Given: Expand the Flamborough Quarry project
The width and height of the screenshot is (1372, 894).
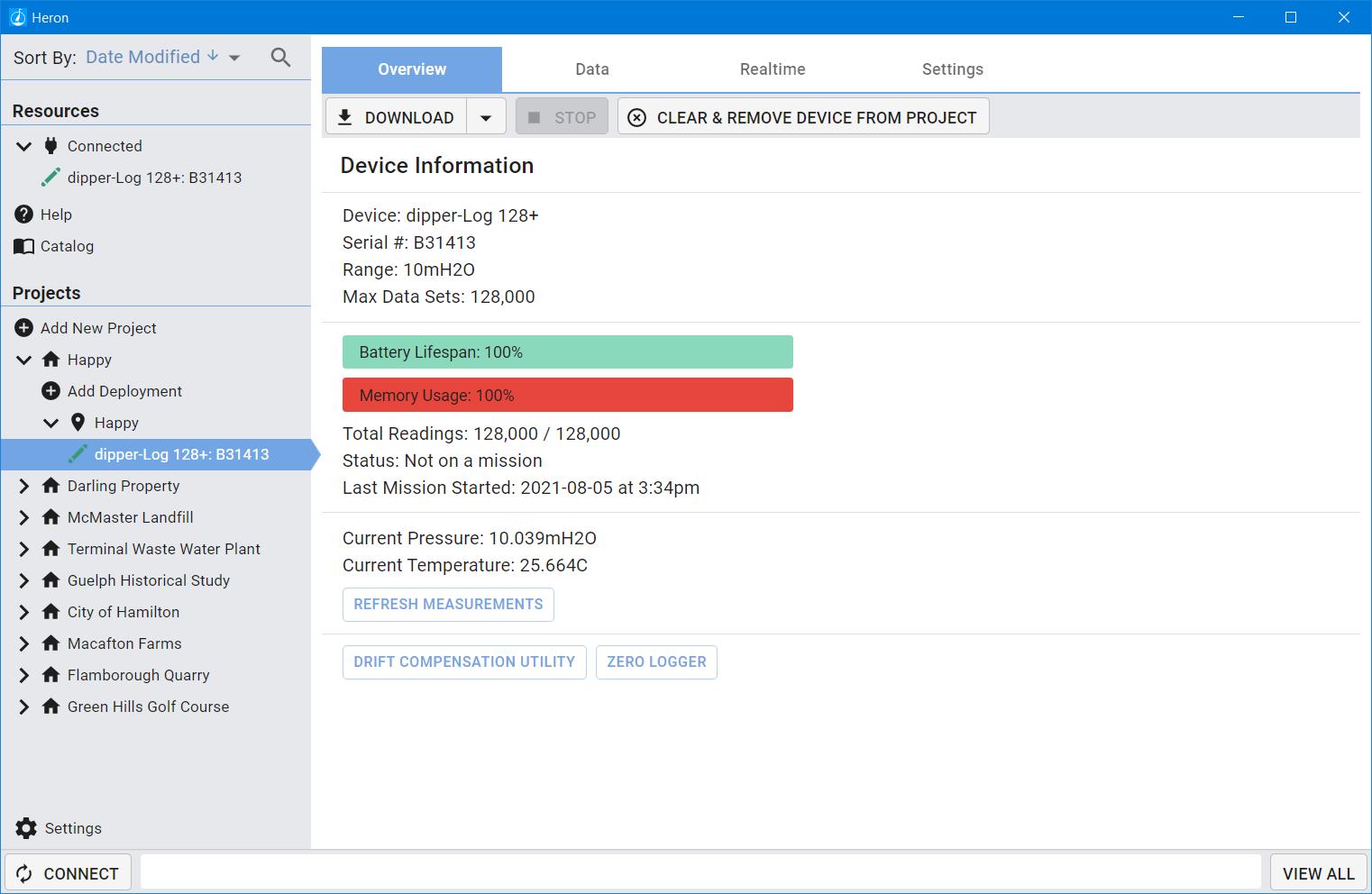Looking at the screenshot, I should coord(24,675).
